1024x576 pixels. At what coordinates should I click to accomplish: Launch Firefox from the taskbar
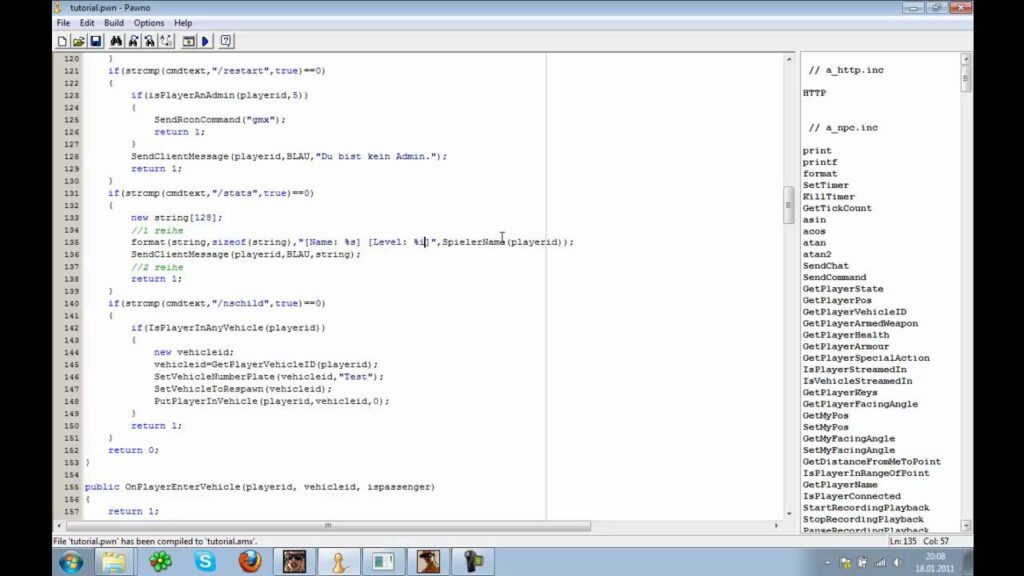[250, 561]
